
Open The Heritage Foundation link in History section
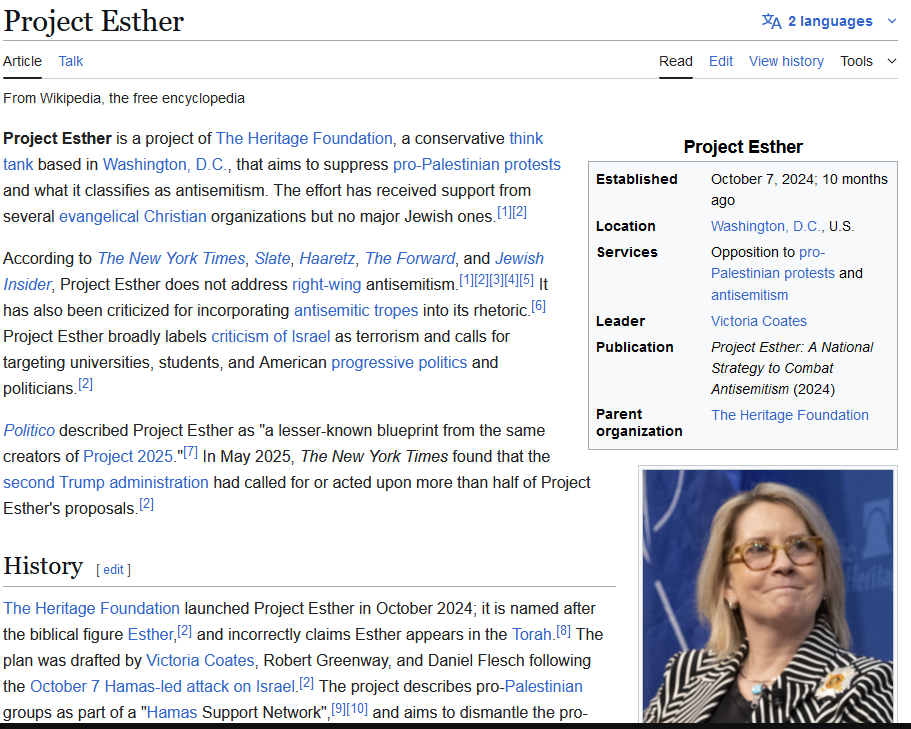pos(91,609)
